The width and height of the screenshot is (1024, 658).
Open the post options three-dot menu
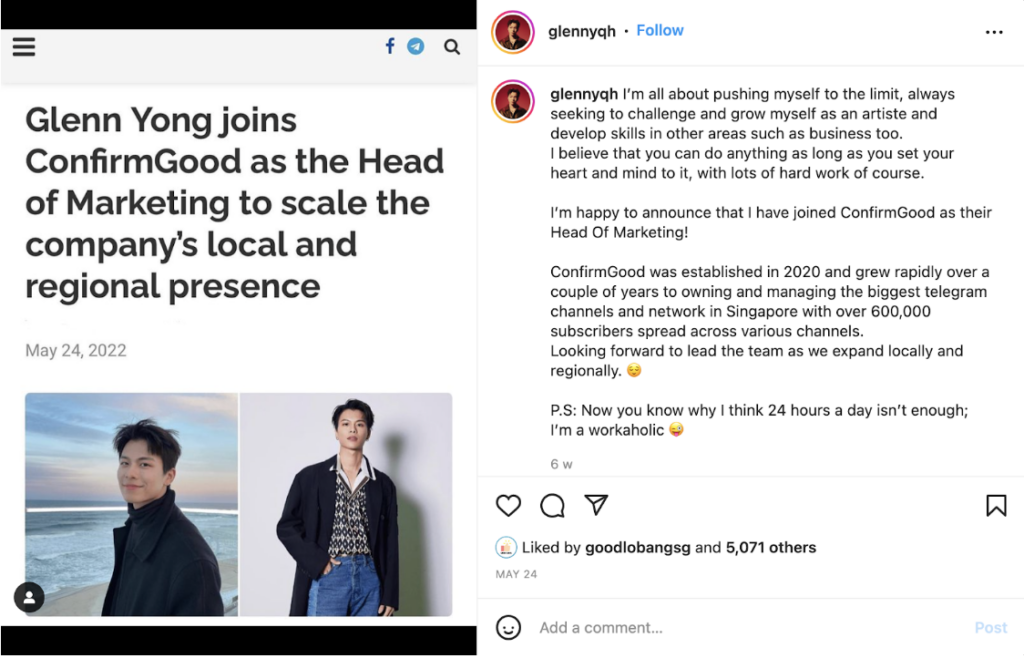click(x=995, y=32)
